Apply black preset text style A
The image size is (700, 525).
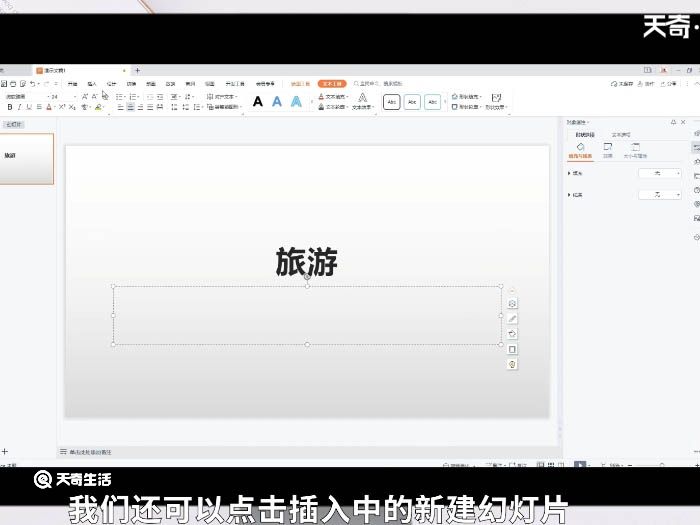click(258, 102)
